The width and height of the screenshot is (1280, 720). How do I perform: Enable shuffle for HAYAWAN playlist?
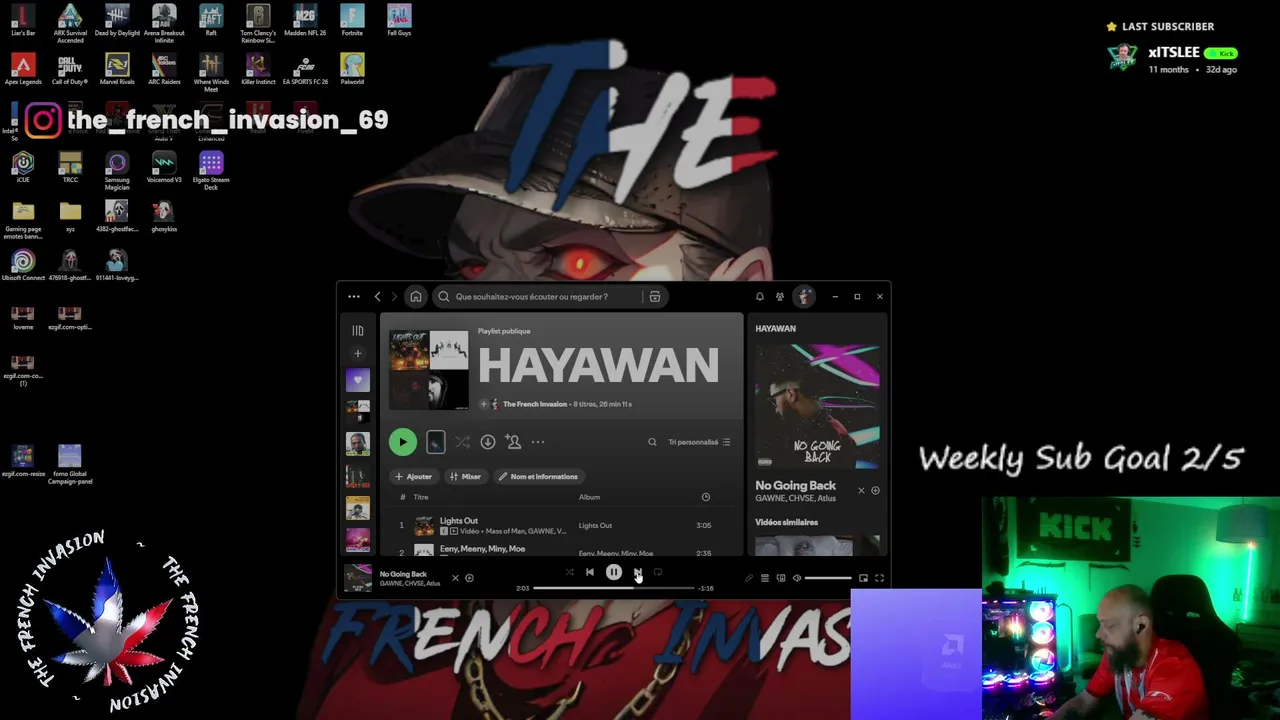[x=462, y=442]
